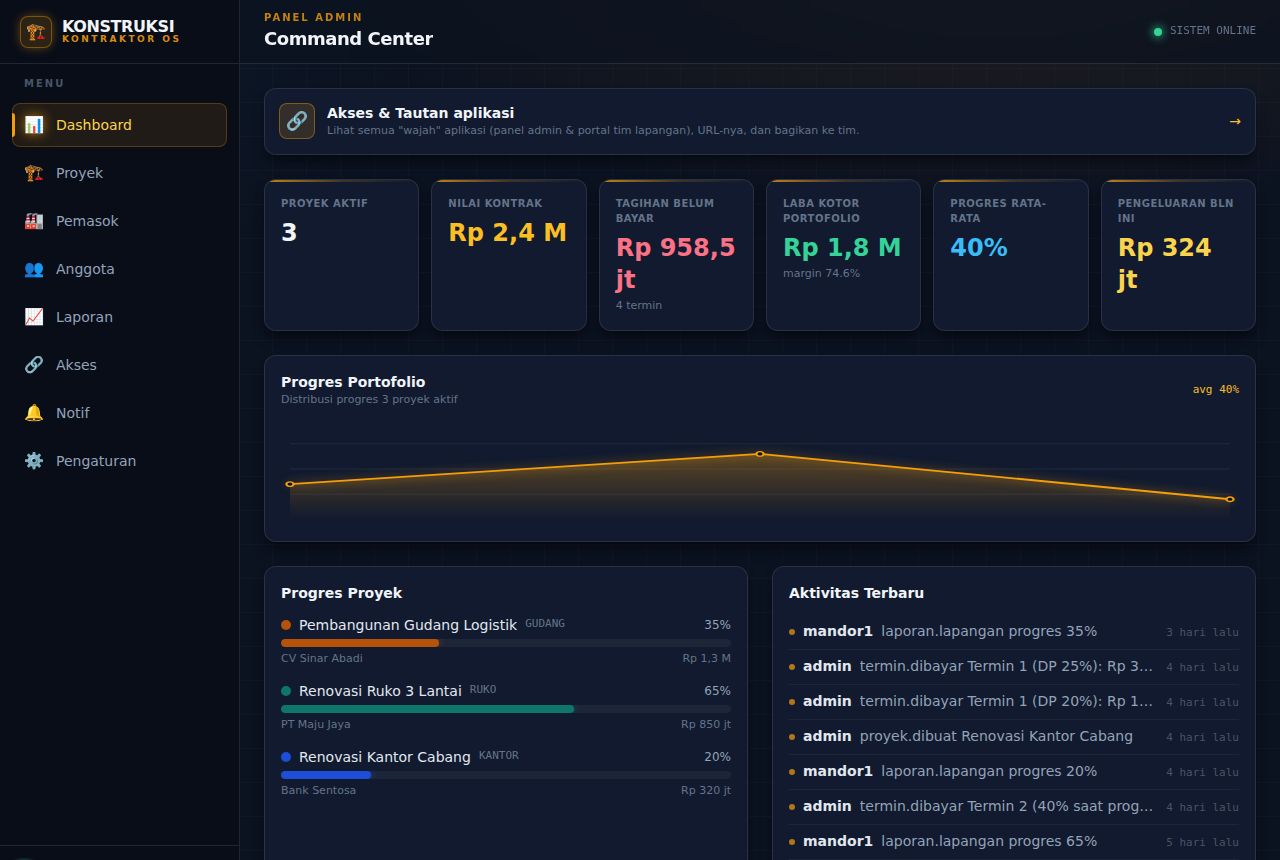Select the Anggota menu item

(x=119, y=269)
